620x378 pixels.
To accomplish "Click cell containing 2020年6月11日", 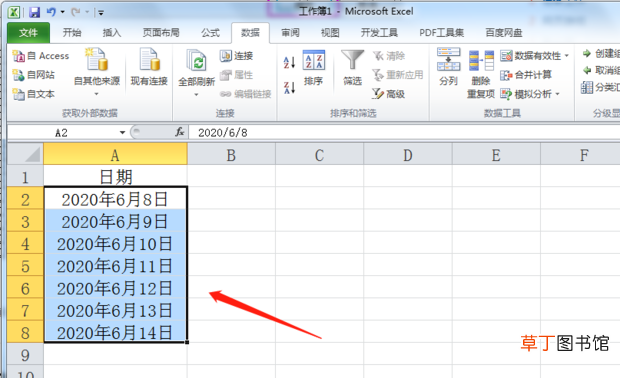I will tap(115, 265).
